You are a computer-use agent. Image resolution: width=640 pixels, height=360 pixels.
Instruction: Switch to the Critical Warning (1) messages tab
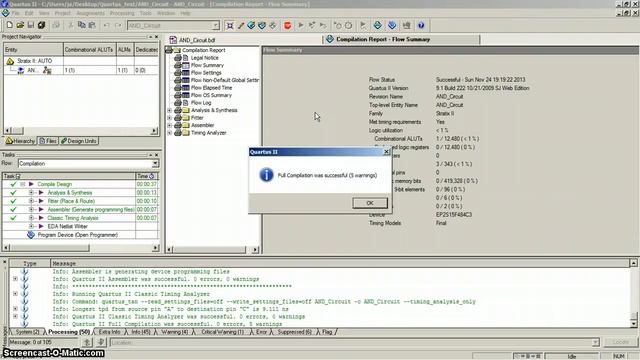(222, 332)
